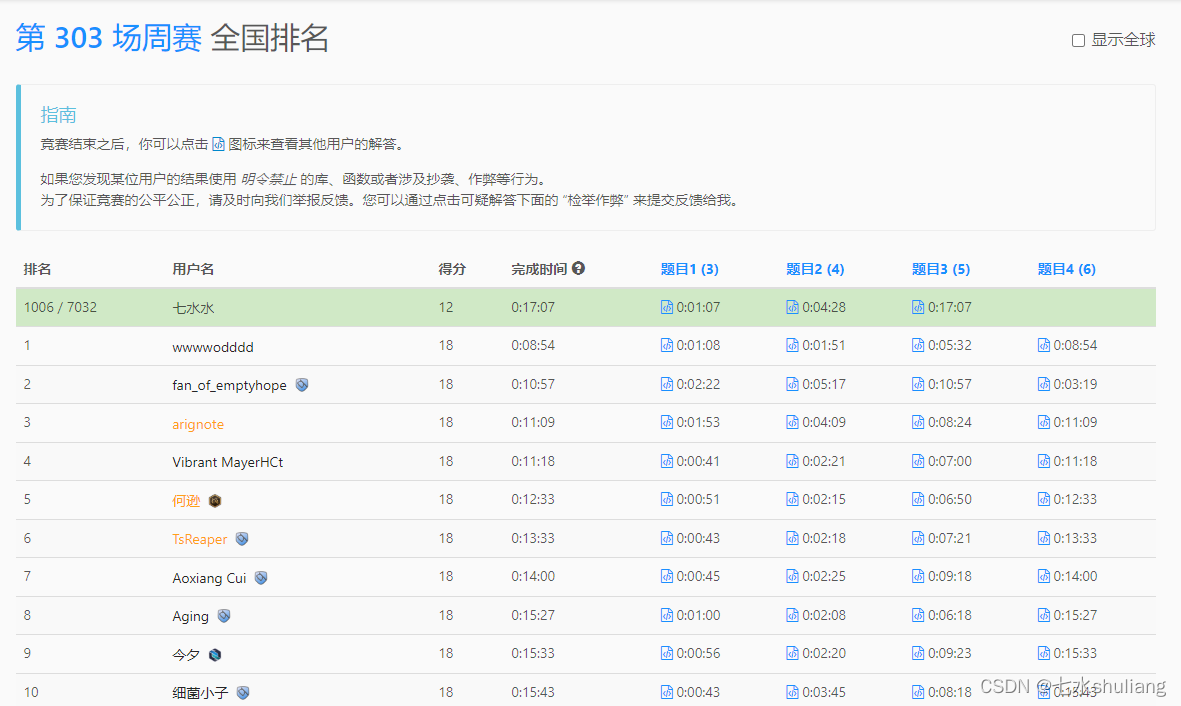This screenshot has width=1181, height=706.
Task: View Aging's problem 2 solution code icon
Action: coord(792,615)
